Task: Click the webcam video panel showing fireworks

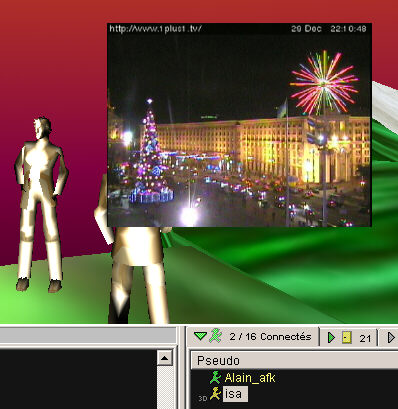Action: coord(239,125)
